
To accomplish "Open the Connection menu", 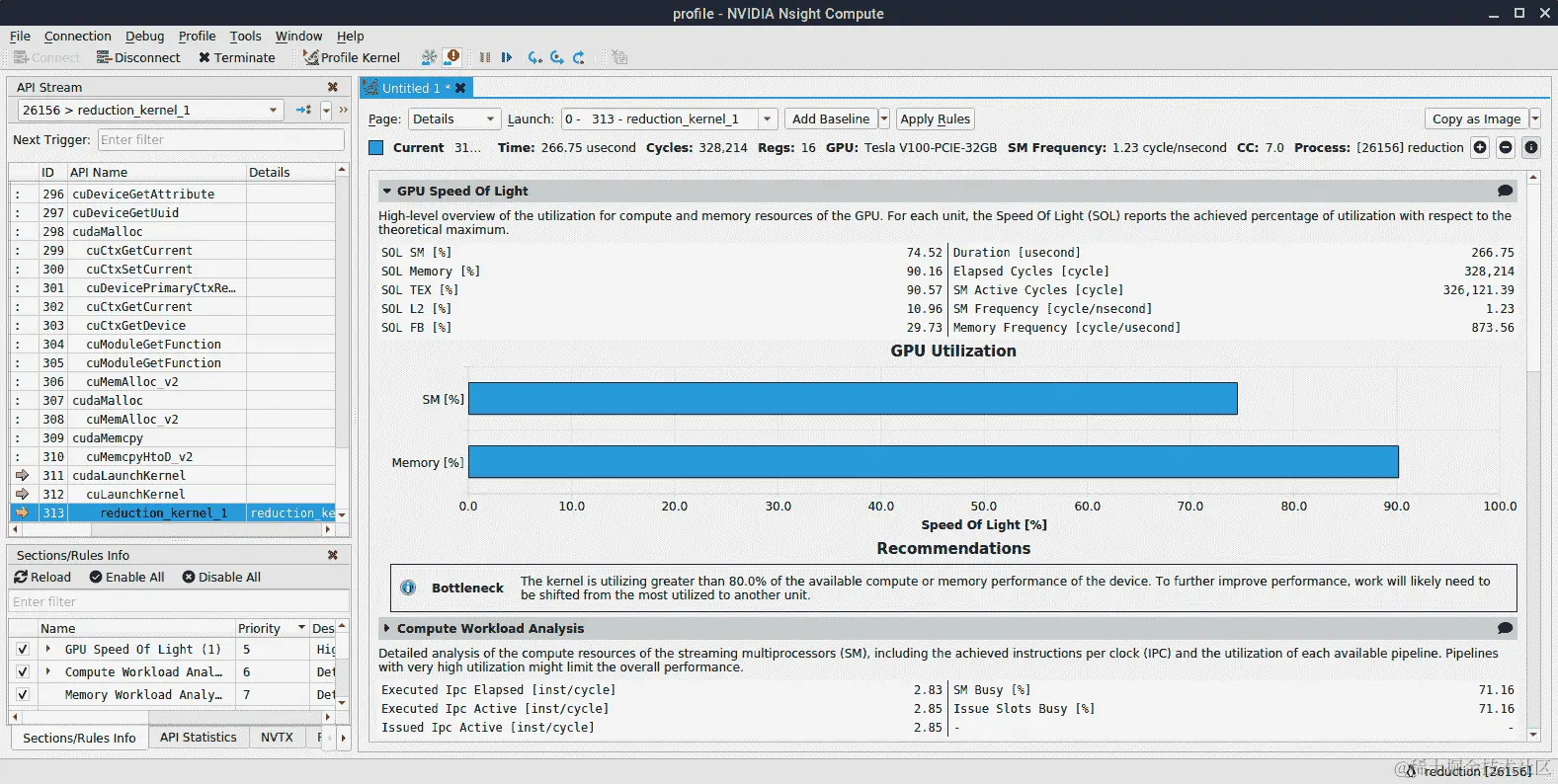I will click(77, 36).
